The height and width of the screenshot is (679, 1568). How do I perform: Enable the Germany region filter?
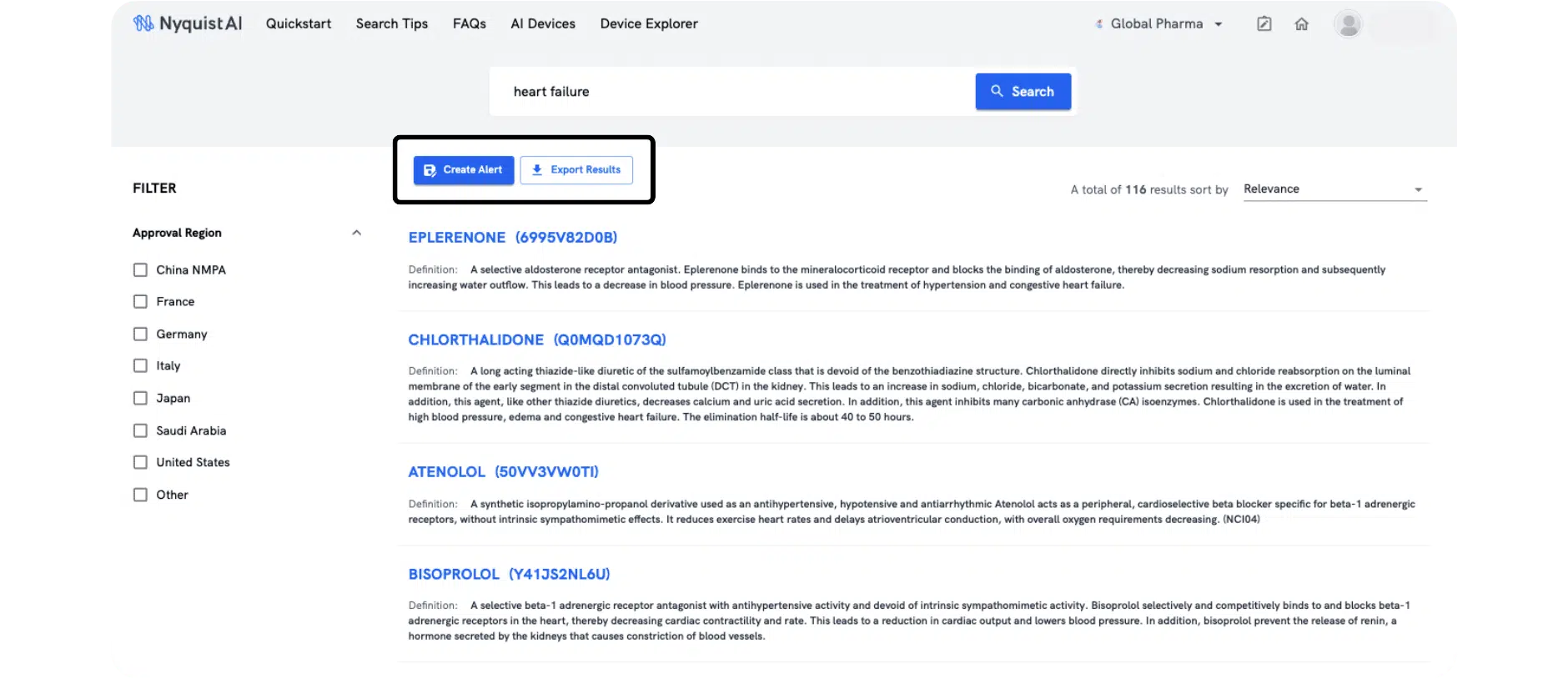(x=140, y=334)
